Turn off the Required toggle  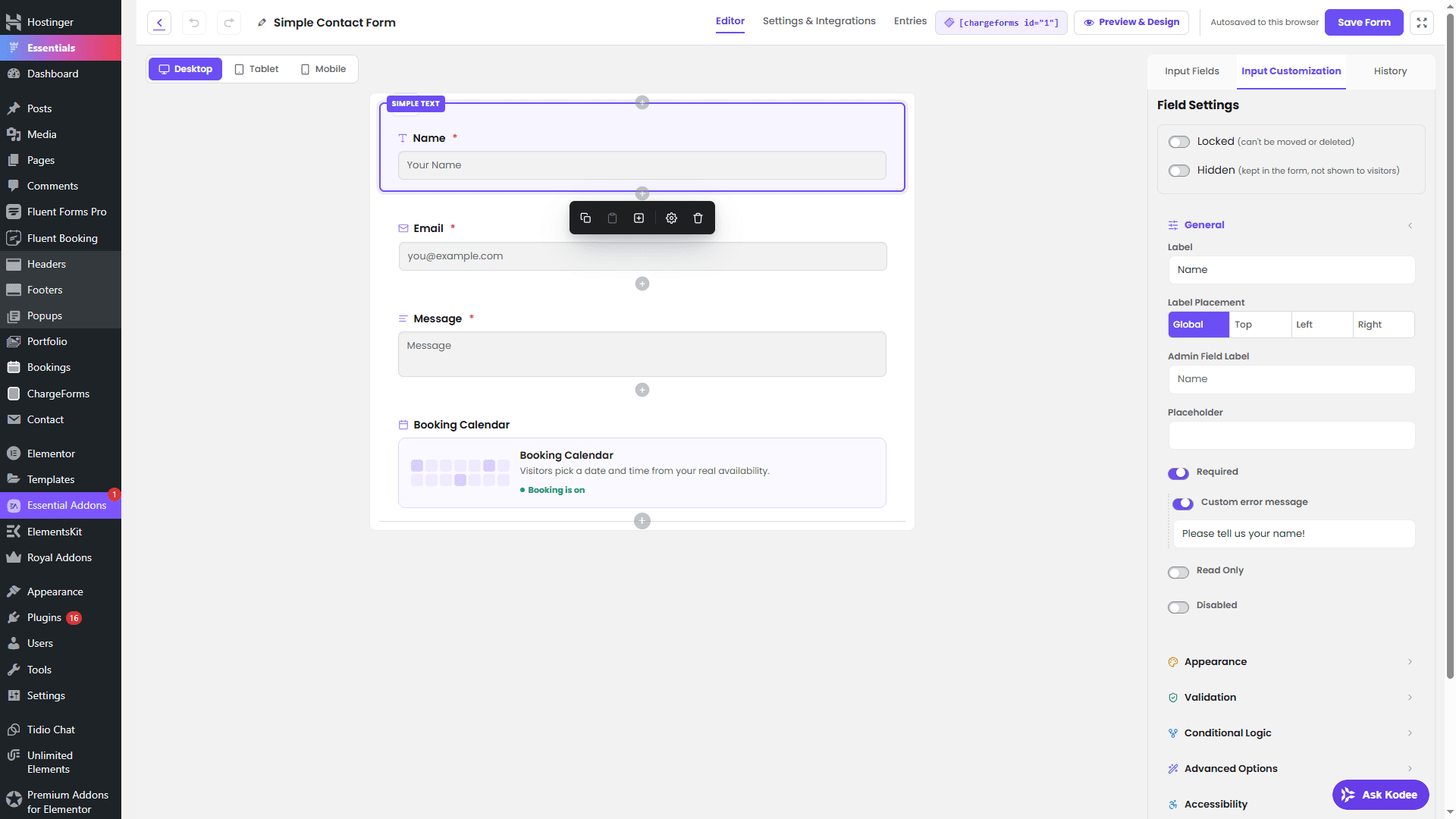pos(1178,473)
